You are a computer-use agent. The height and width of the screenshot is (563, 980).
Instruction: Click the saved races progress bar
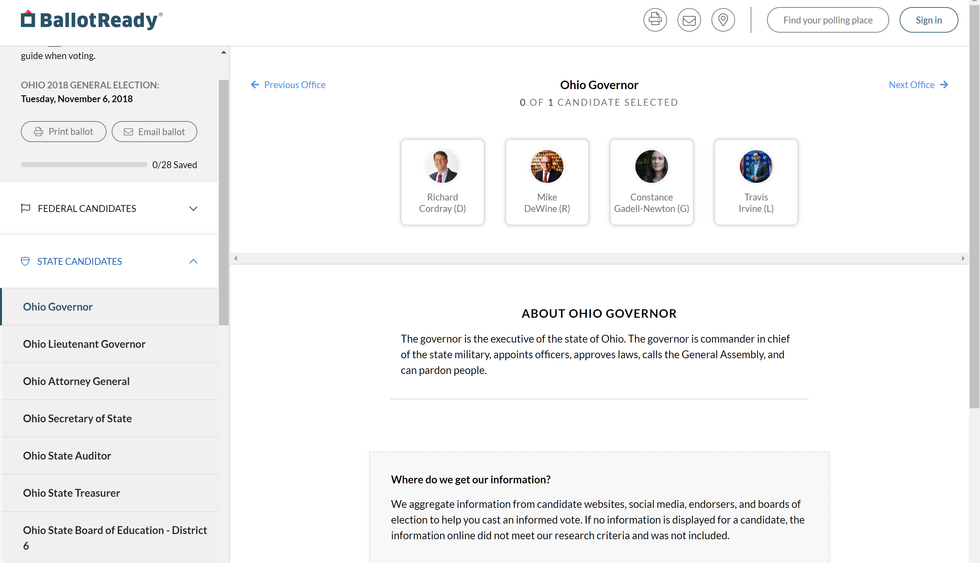[x=84, y=165]
